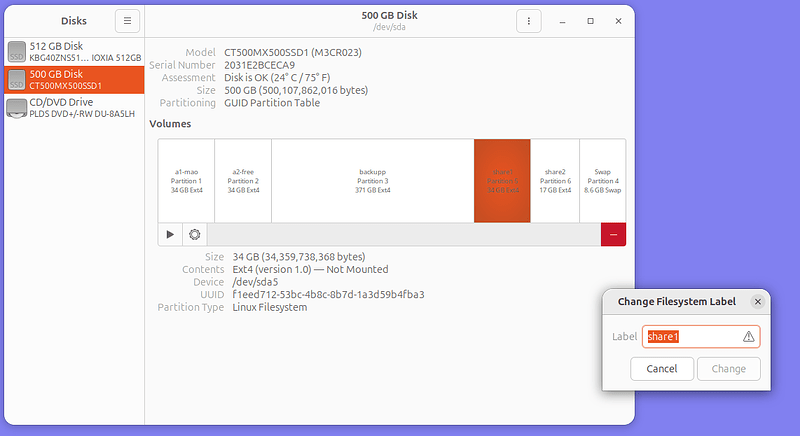The width and height of the screenshot is (800, 436).
Task: Select the backupp Partition 3 volume
Action: pyautogui.click(x=372, y=181)
